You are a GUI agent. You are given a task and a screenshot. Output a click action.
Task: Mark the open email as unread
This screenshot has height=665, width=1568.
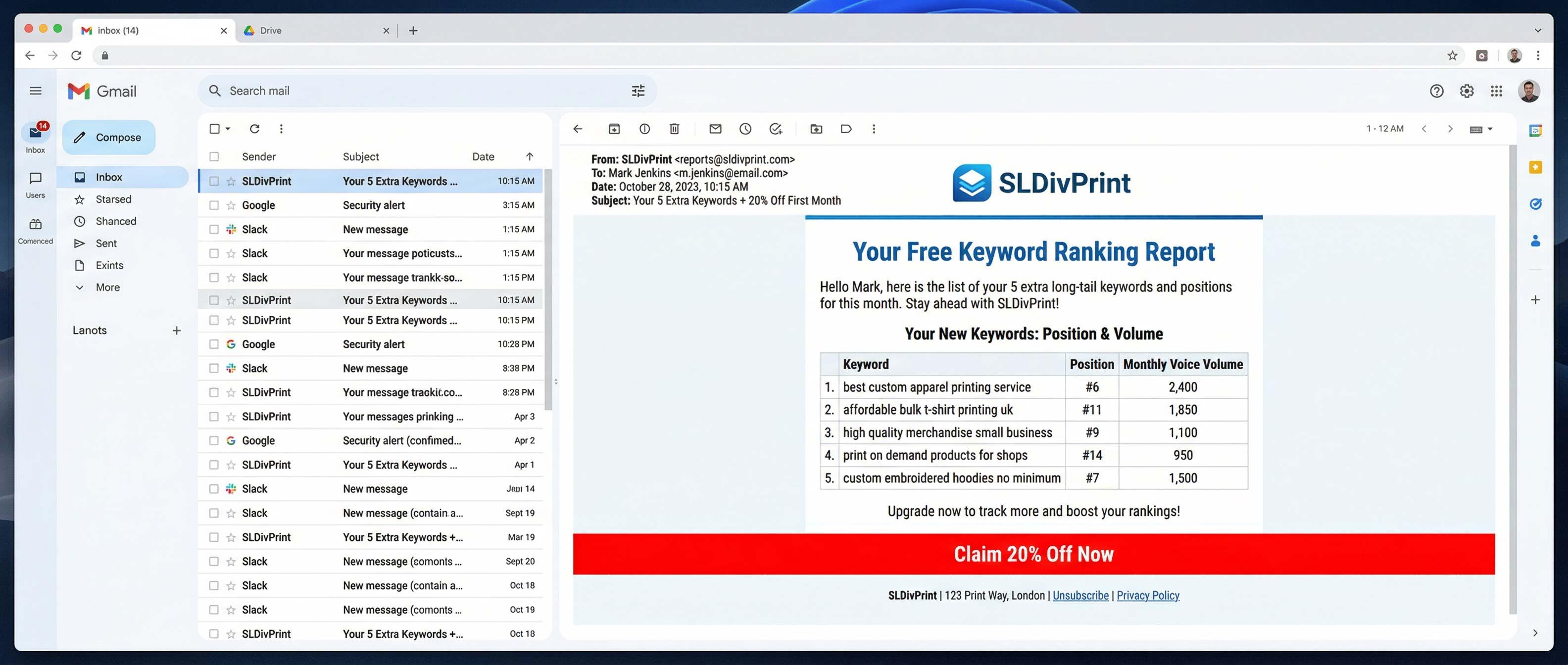tap(715, 129)
